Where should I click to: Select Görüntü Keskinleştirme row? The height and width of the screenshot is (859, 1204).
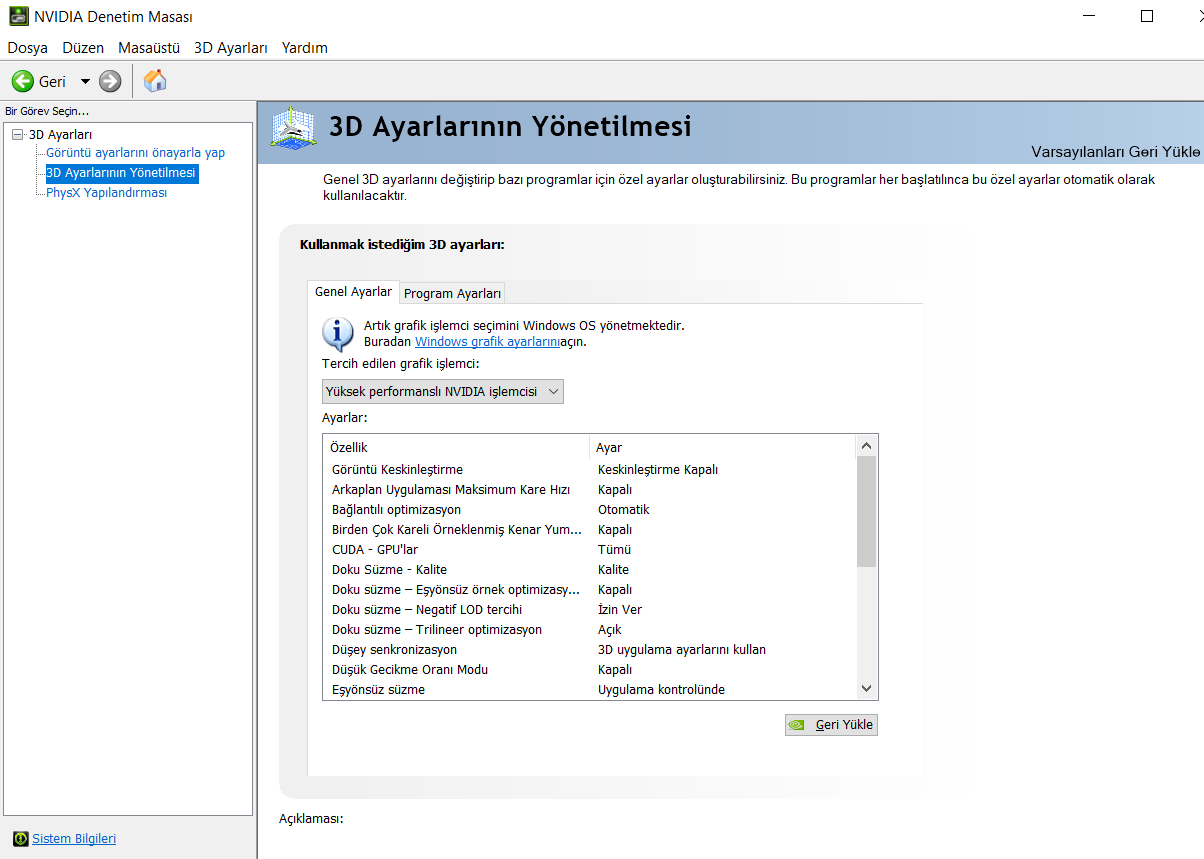590,469
